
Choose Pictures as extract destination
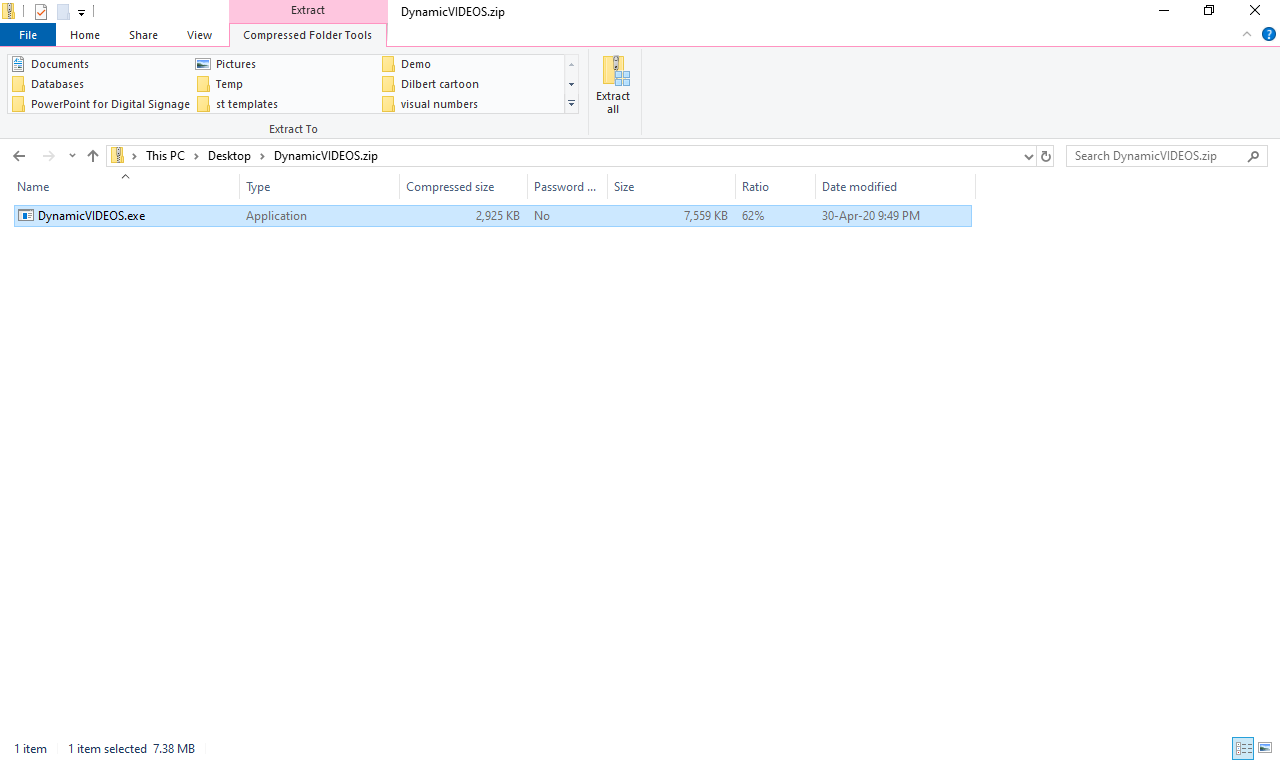pyautogui.click(x=226, y=64)
